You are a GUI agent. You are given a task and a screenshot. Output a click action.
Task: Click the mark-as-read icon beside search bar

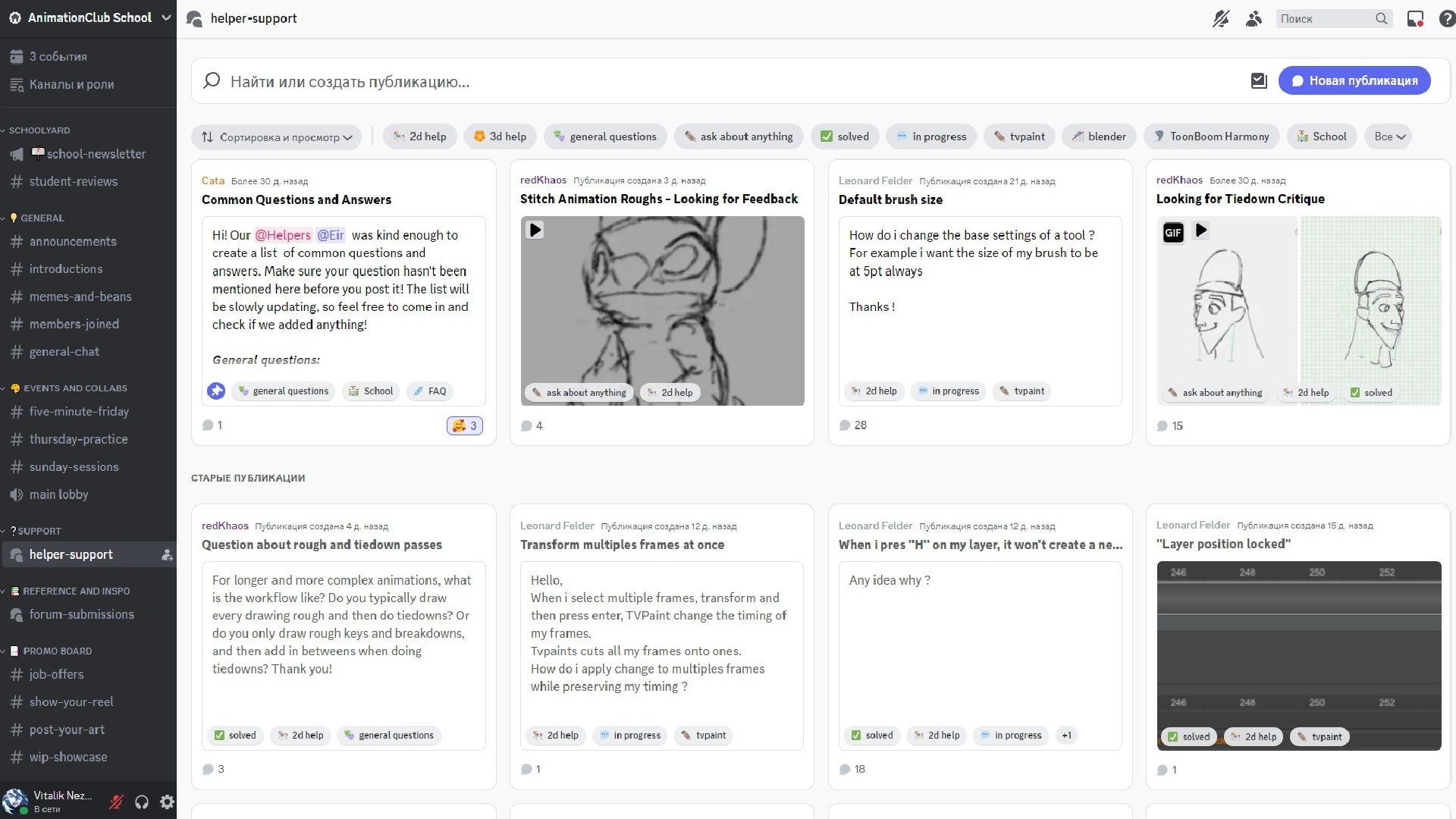tap(1259, 80)
